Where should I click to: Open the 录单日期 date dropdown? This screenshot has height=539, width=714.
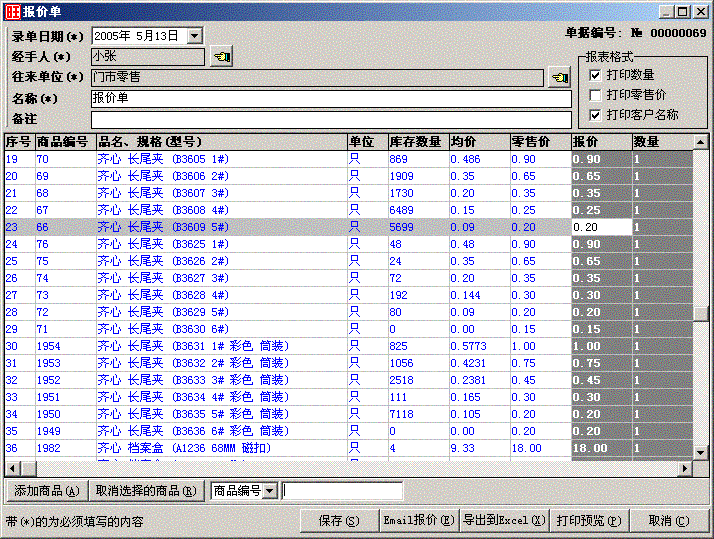[194, 36]
